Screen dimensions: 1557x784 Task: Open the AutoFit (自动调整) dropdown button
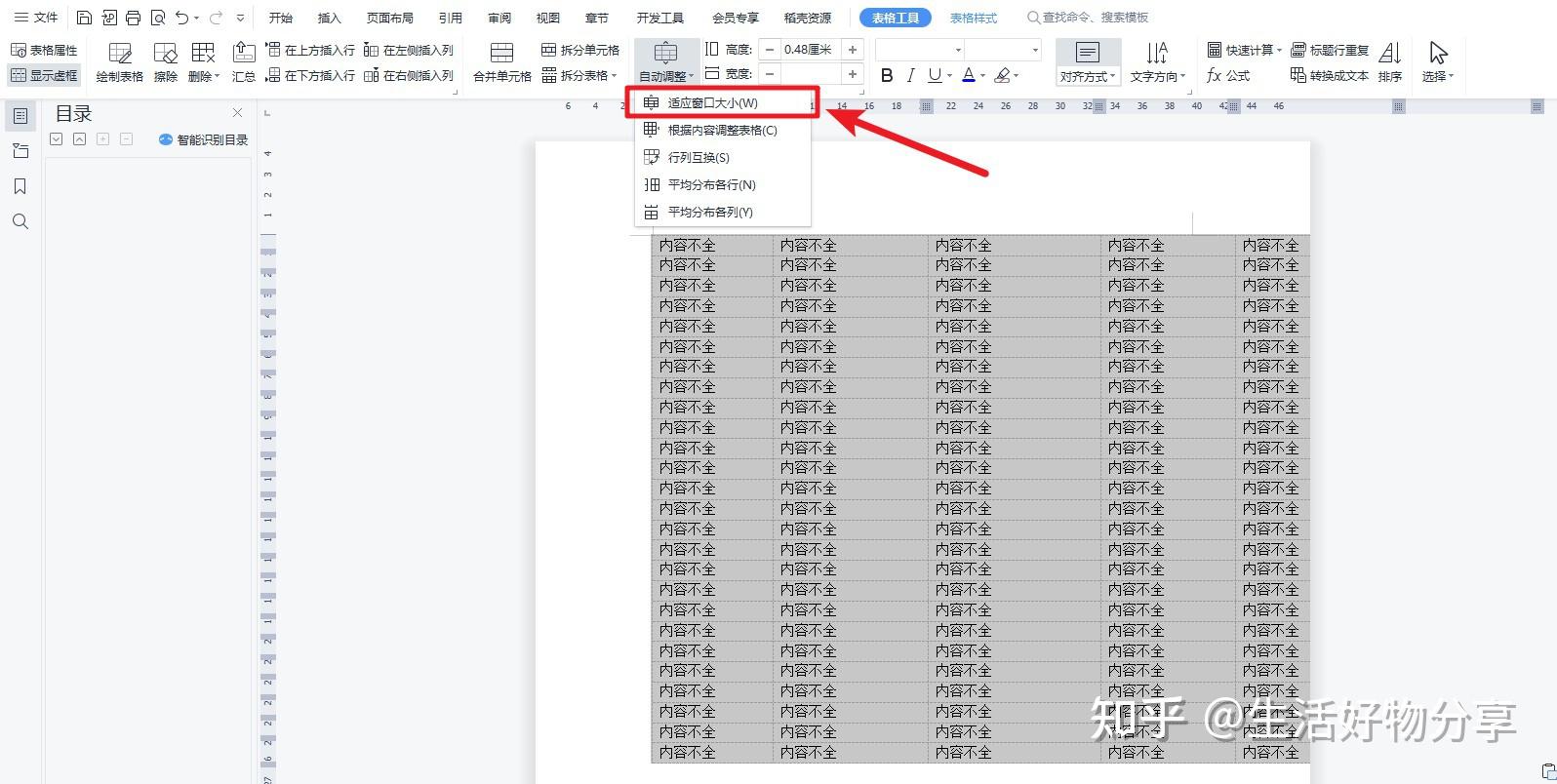click(666, 61)
